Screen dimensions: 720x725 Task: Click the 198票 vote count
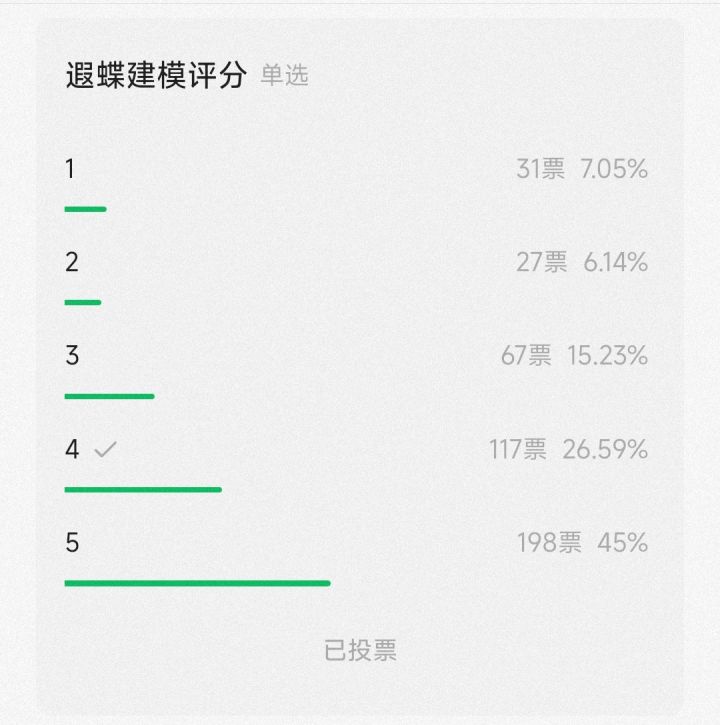[x=549, y=543]
